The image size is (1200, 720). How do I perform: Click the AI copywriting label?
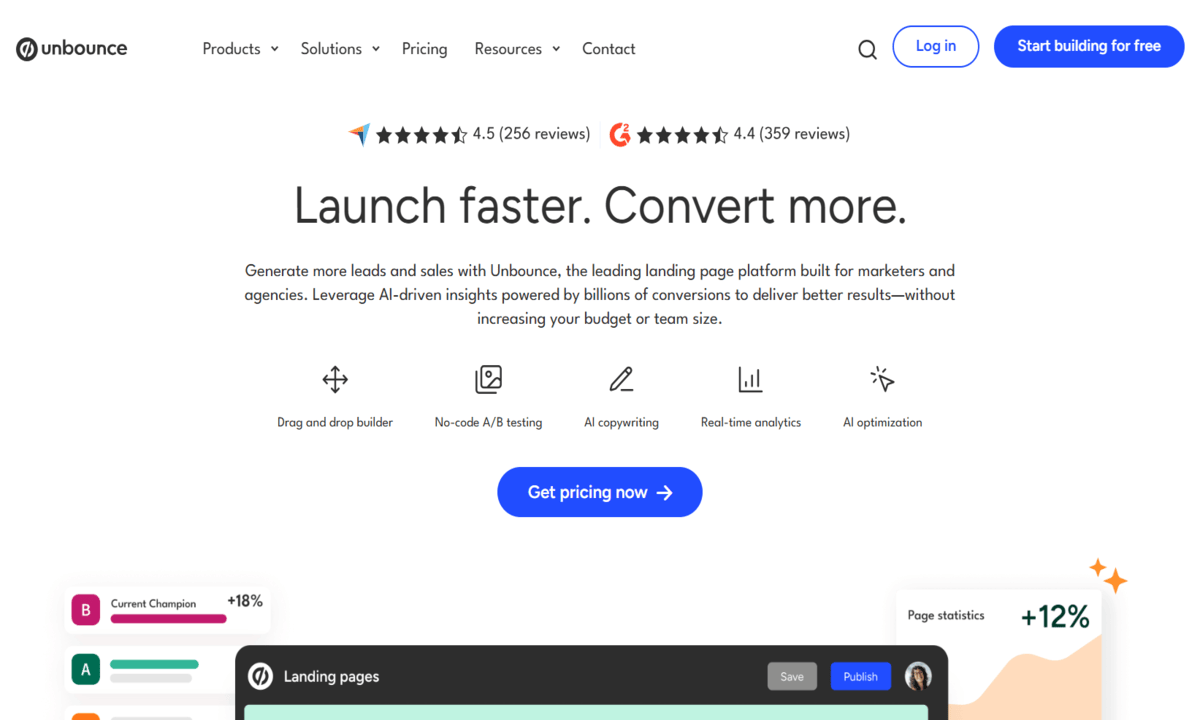pos(621,422)
